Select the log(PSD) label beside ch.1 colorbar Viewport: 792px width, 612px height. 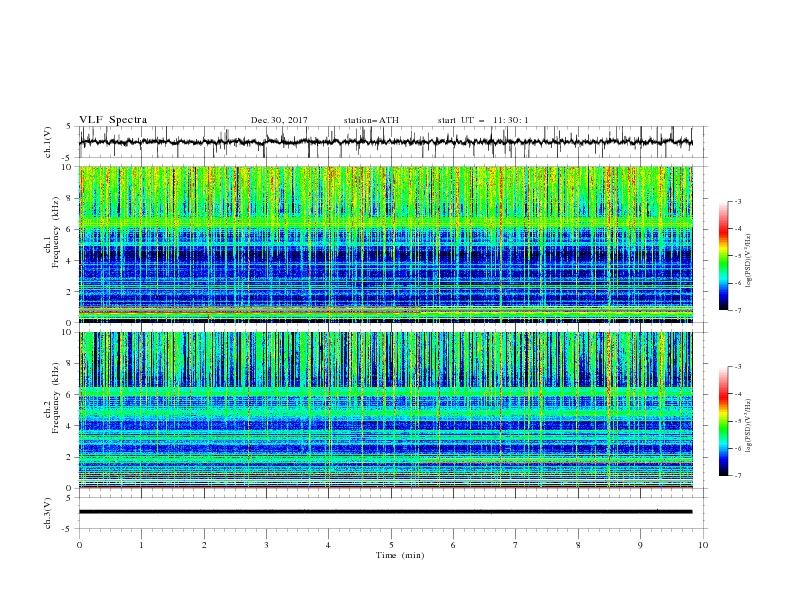coord(748,261)
